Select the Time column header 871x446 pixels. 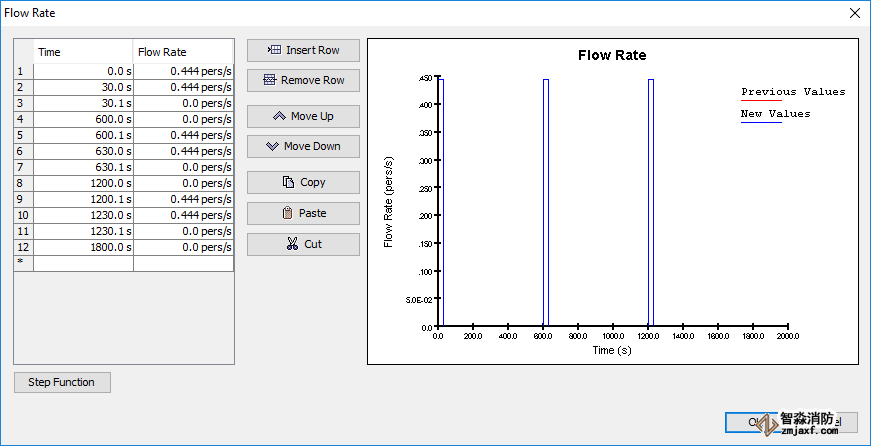coord(83,52)
